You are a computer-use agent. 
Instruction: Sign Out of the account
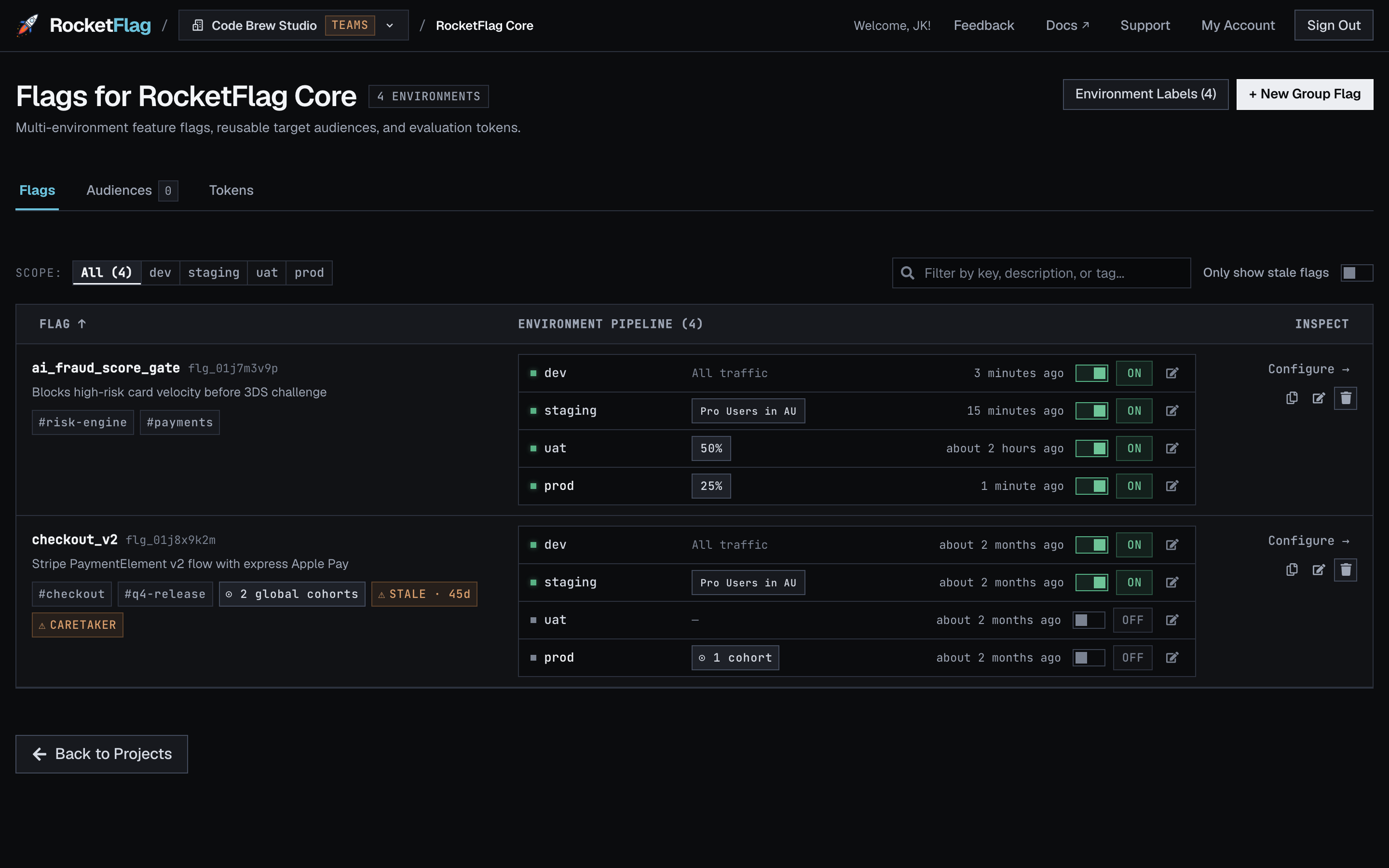tap(1334, 25)
